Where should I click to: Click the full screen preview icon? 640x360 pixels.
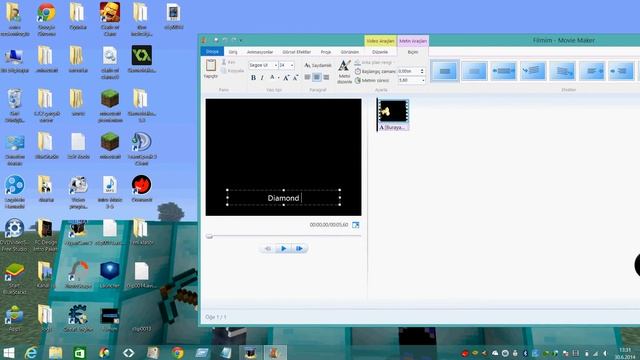tap(356, 225)
